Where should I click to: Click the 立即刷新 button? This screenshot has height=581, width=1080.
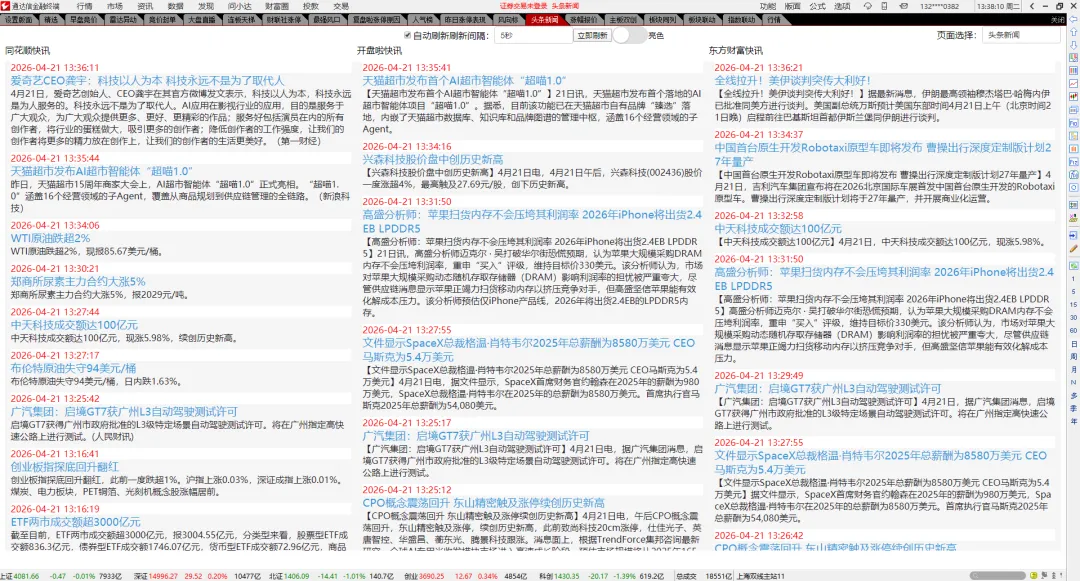(593, 35)
